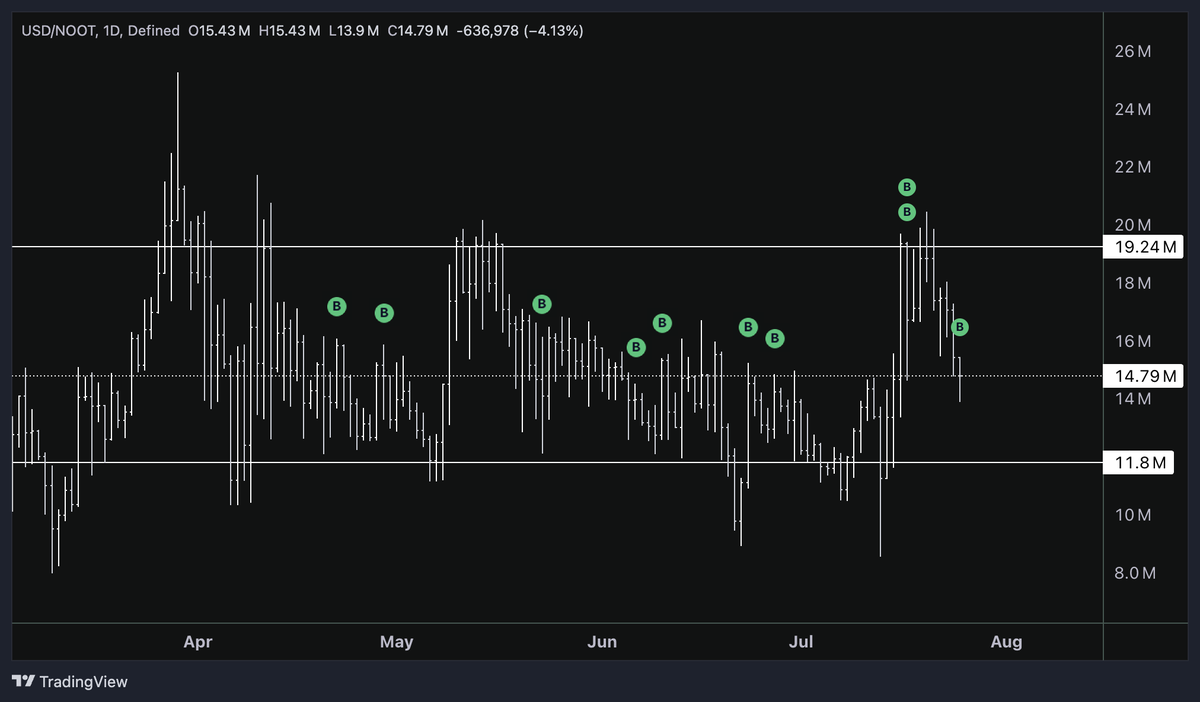Click the B marker just before the May label

pos(384,313)
